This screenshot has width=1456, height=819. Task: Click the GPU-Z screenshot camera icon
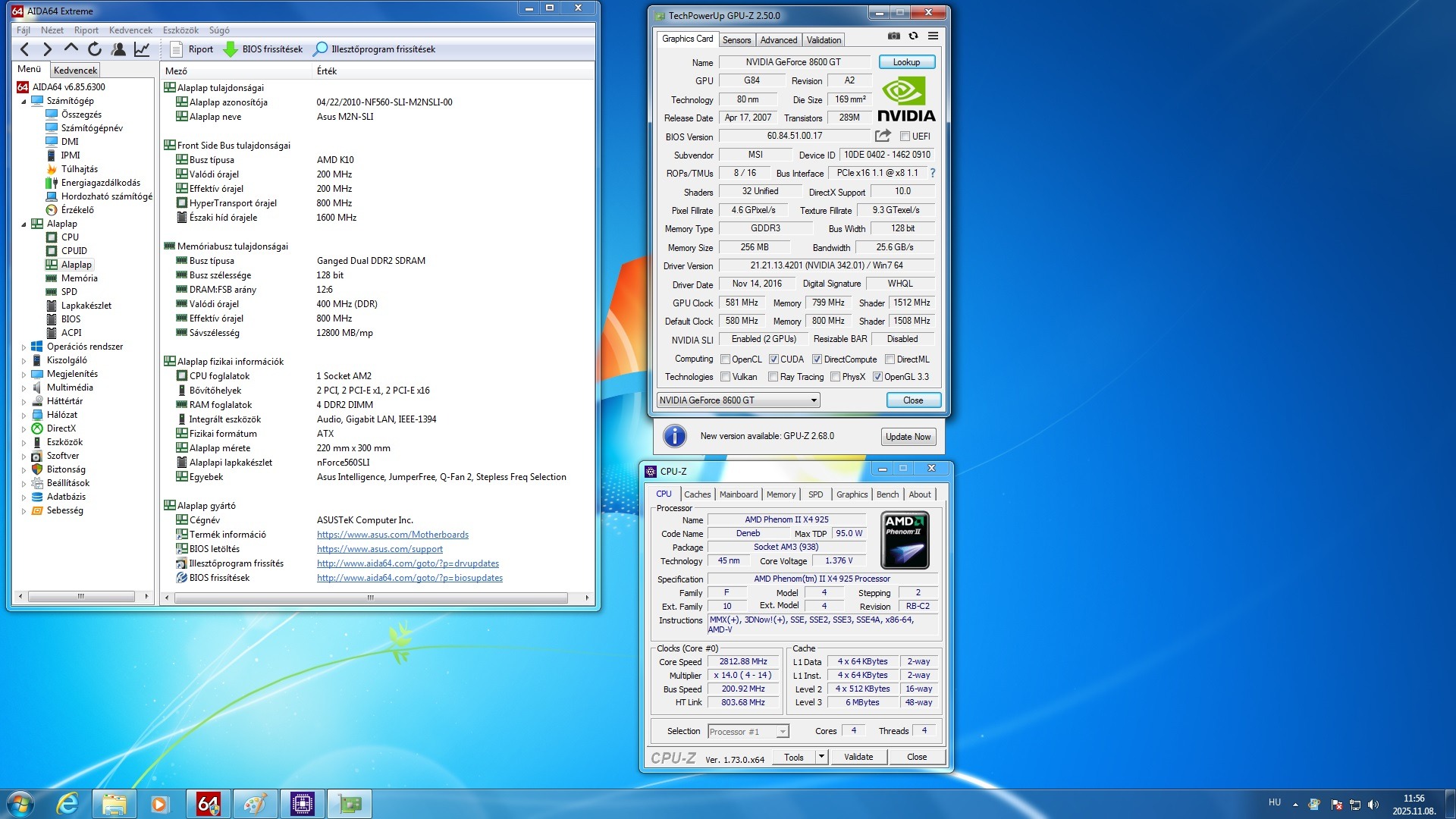pyautogui.click(x=894, y=36)
